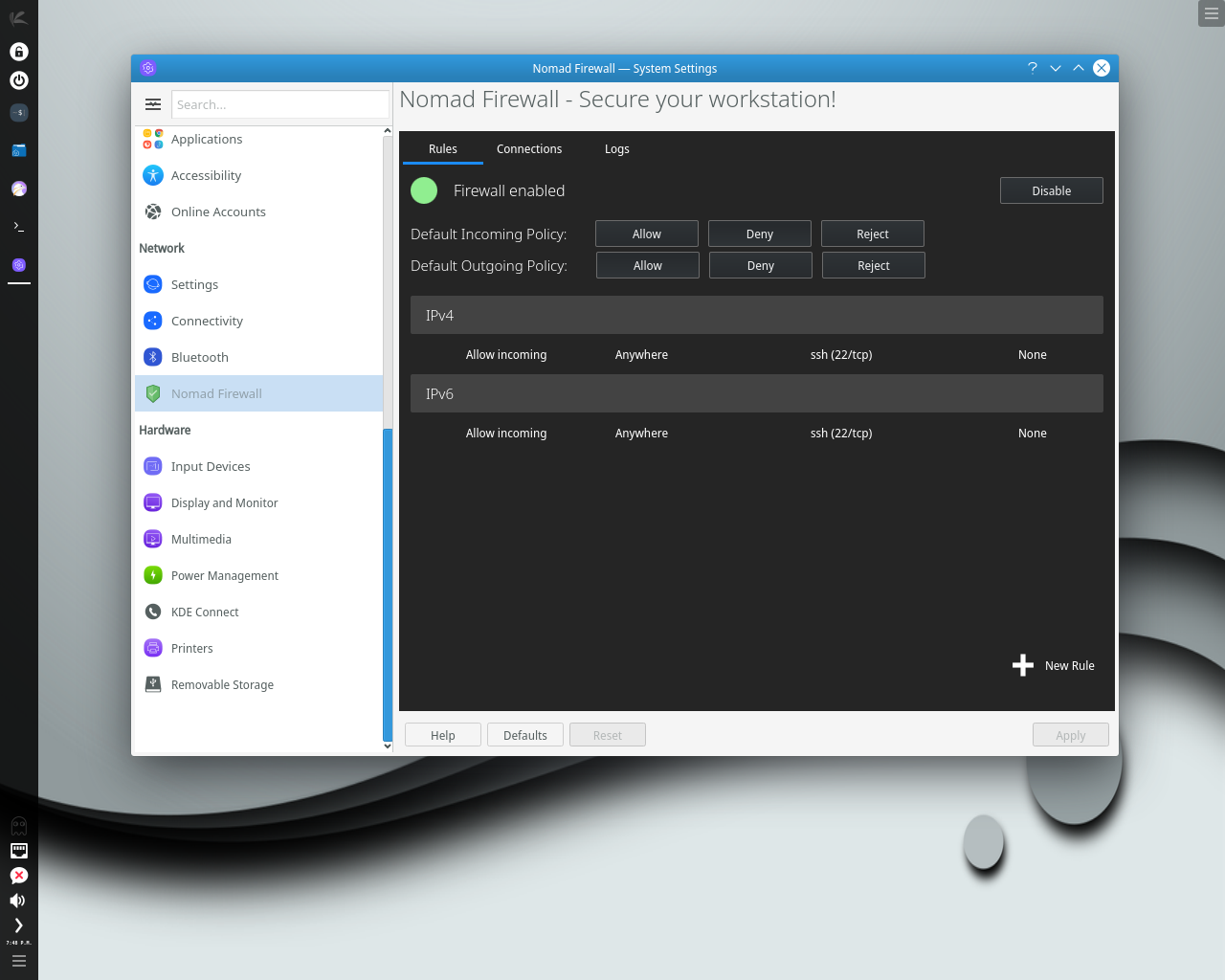Screen dimensions: 1225x980
Task: Click None in the IPv6 rule
Action: (1033, 433)
